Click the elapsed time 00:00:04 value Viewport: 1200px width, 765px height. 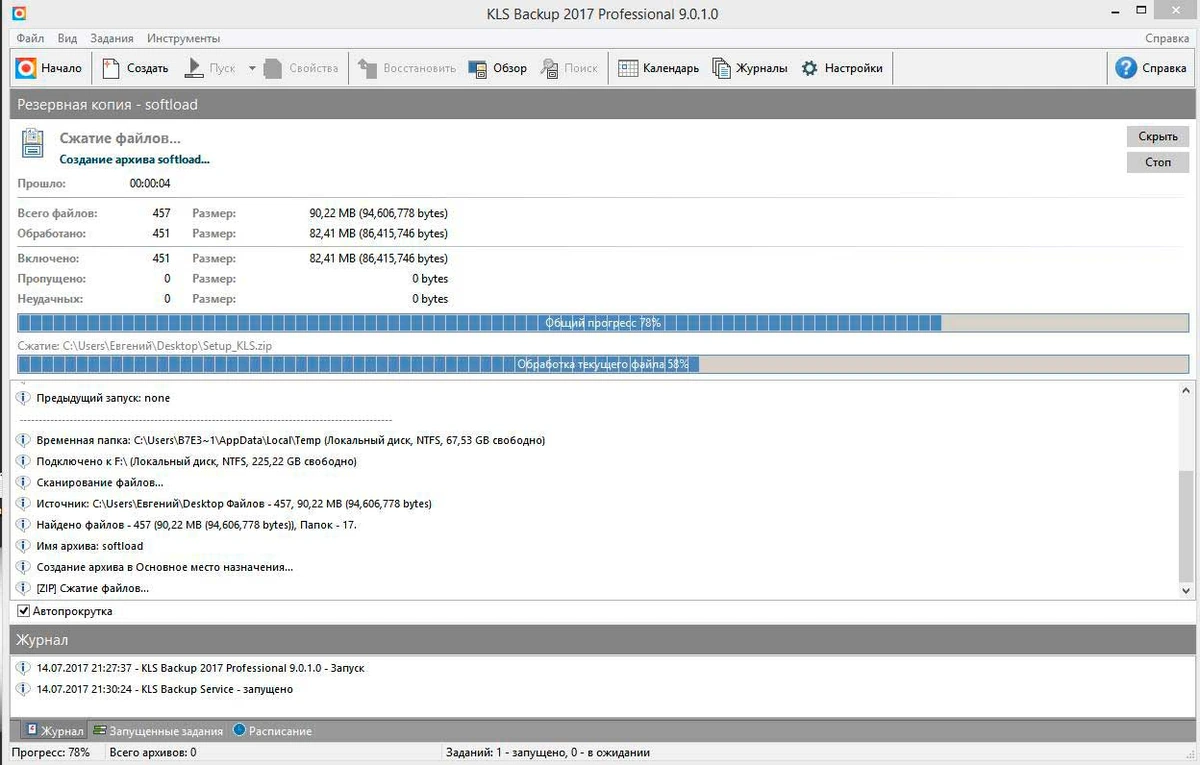pos(150,184)
